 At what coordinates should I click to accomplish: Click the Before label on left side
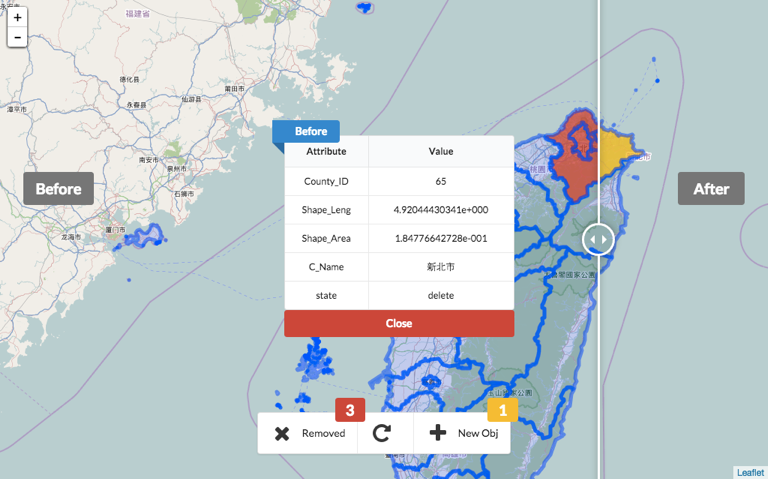pos(58,189)
